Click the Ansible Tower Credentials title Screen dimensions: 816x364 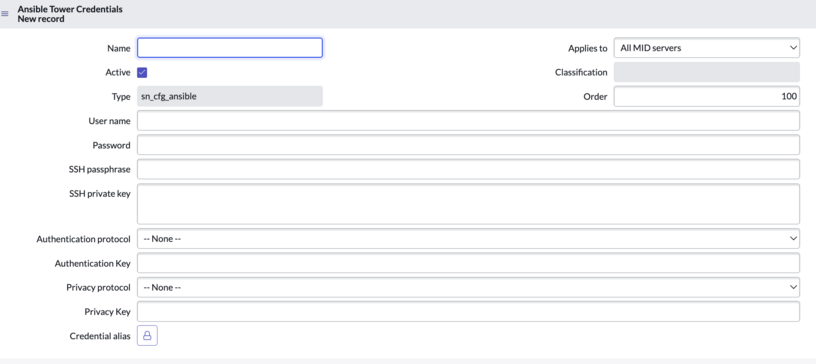point(70,9)
